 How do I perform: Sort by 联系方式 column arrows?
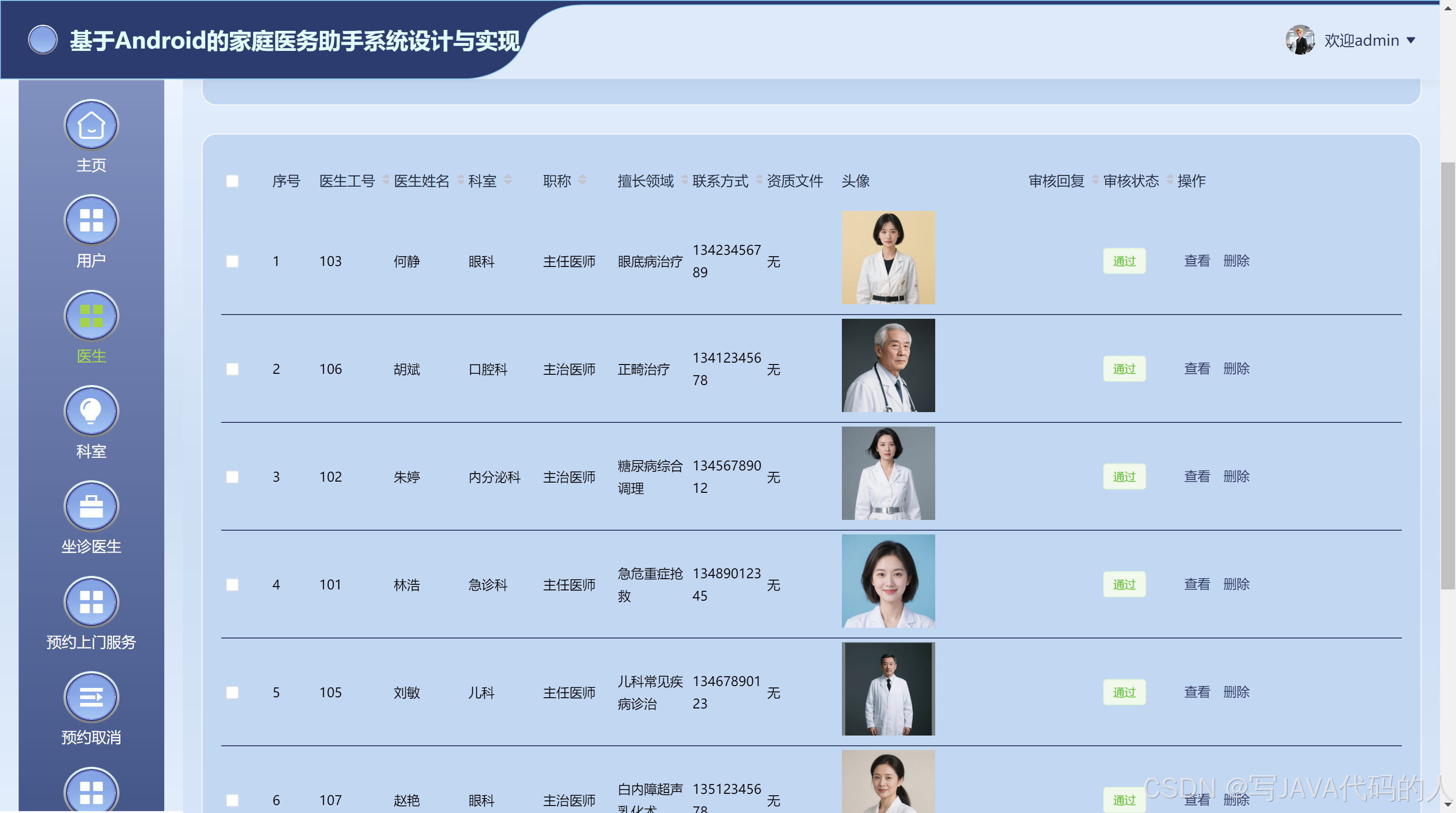(x=759, y=180)
